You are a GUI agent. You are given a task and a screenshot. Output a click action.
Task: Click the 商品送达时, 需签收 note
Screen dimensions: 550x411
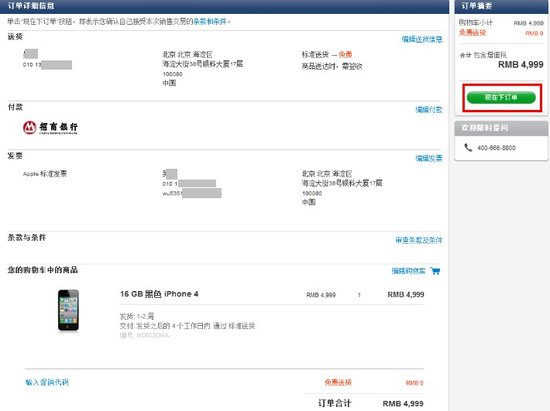click(332, 66)
